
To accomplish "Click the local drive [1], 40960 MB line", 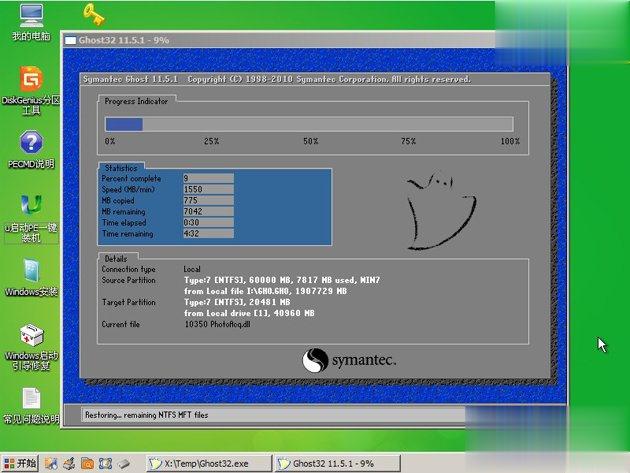I will (x=249, y=313).
